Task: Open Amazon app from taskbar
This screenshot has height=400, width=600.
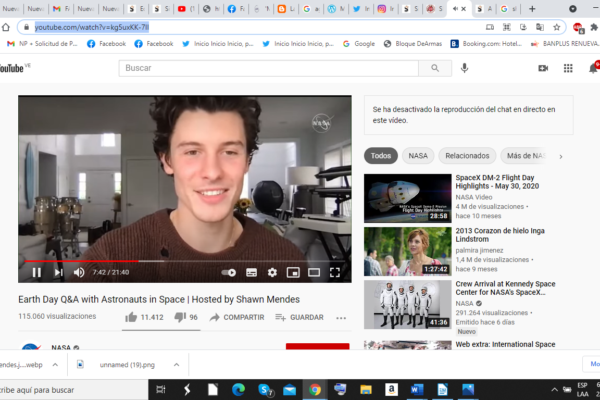Action: click(391, 390)
